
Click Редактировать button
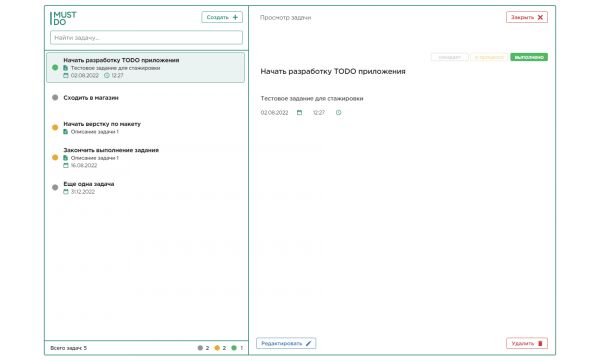286,343
